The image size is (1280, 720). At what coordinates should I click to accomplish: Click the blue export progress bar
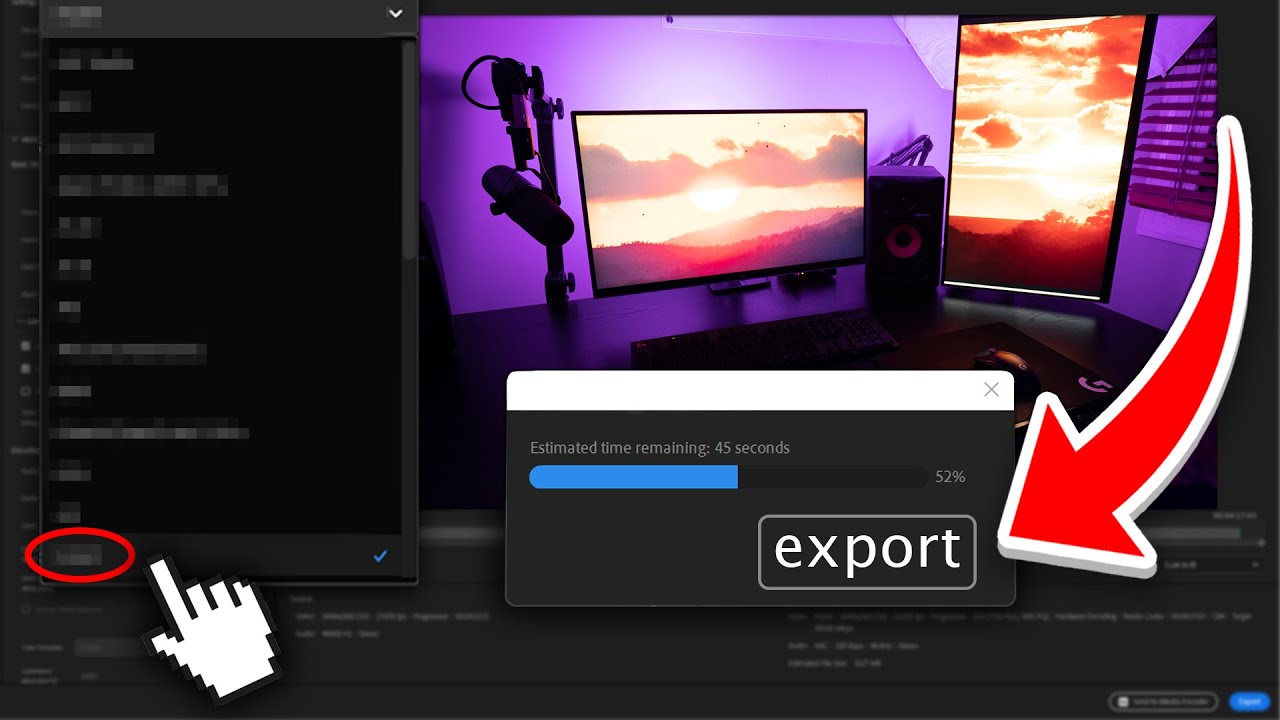[x=633, y=477]
